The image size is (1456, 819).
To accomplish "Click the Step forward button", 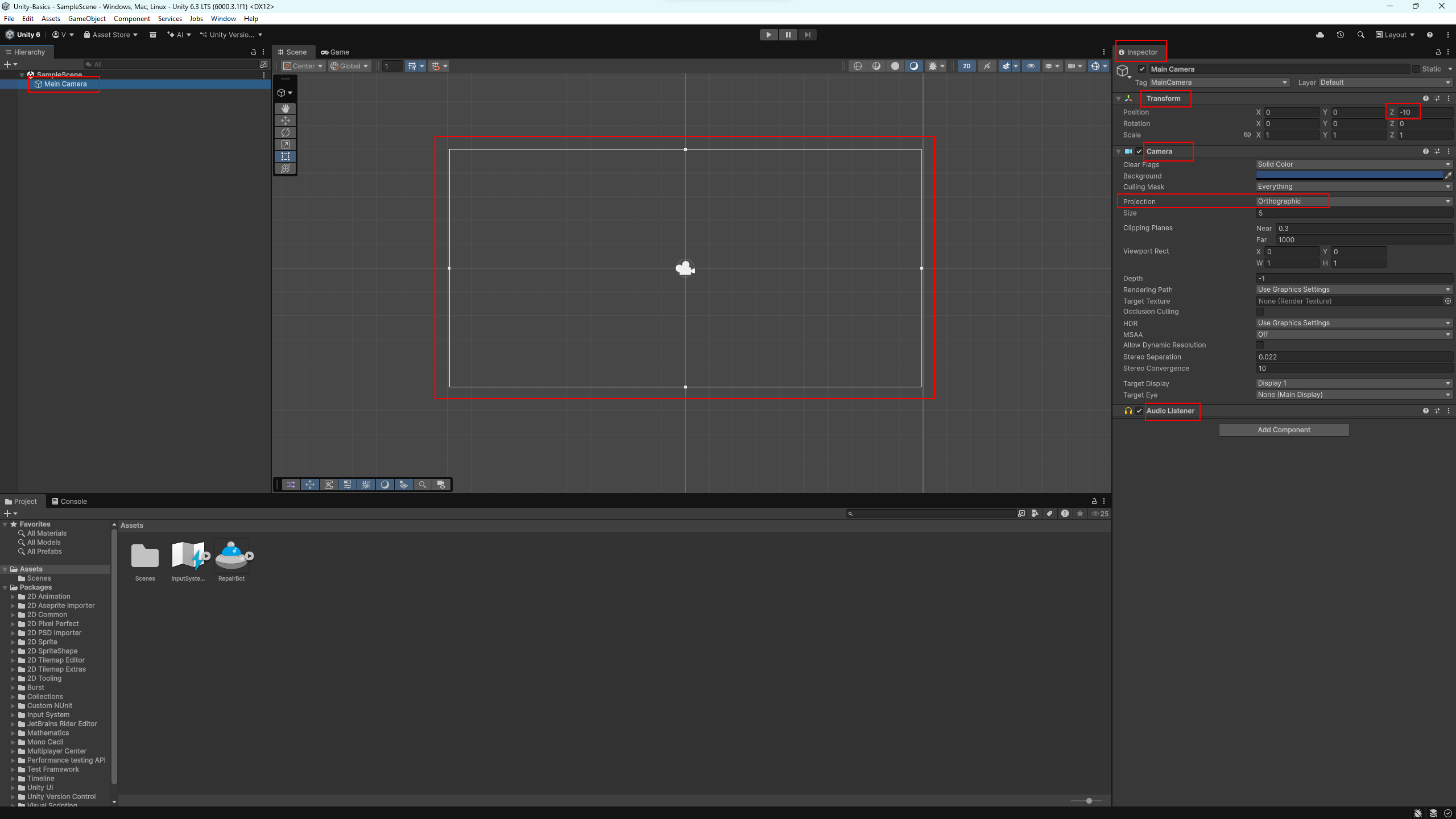I will pyautogui.click(x=807, y=35).
